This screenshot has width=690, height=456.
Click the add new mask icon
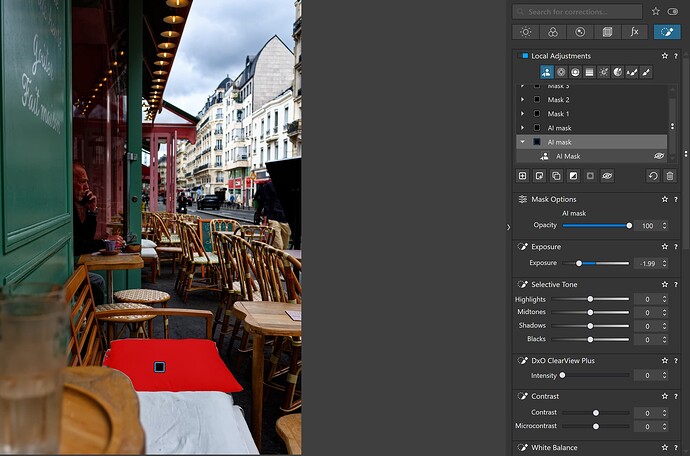click(x=522, y=176)
